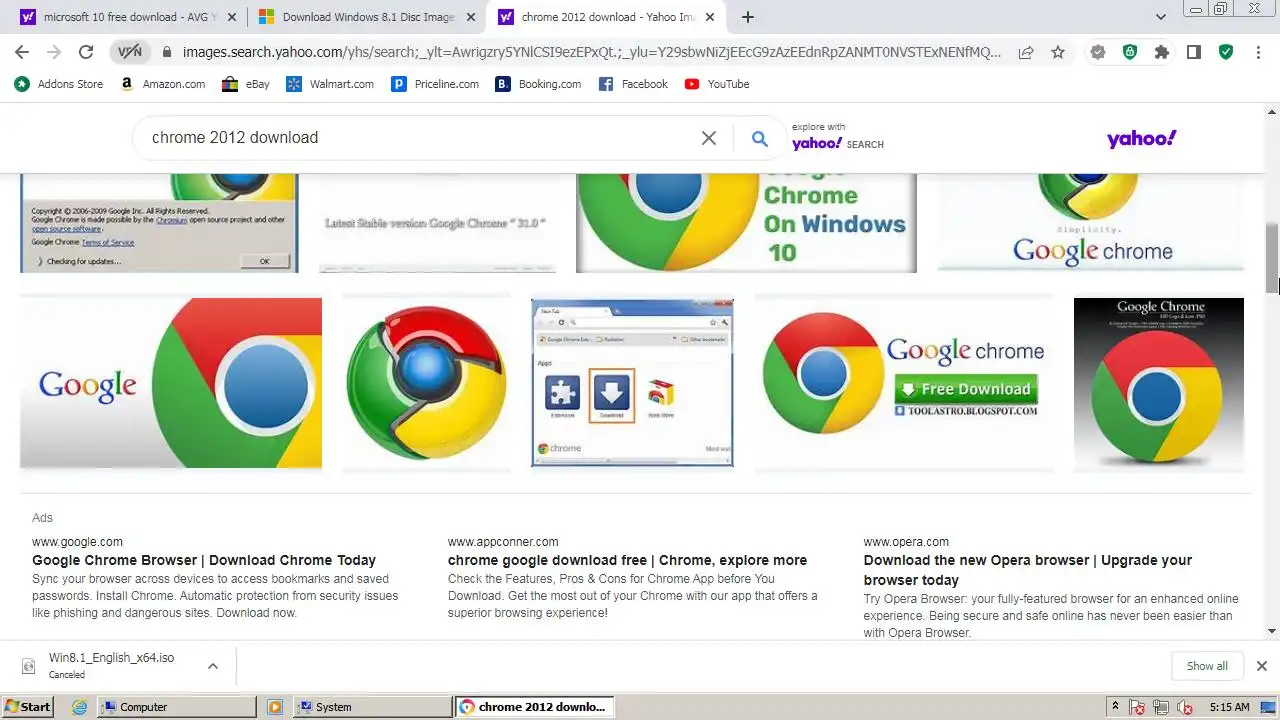Viewport: 1280px width, 720px height.
Task: Open the VPN extension badge in address bar
Action: [x=130, y=52]
